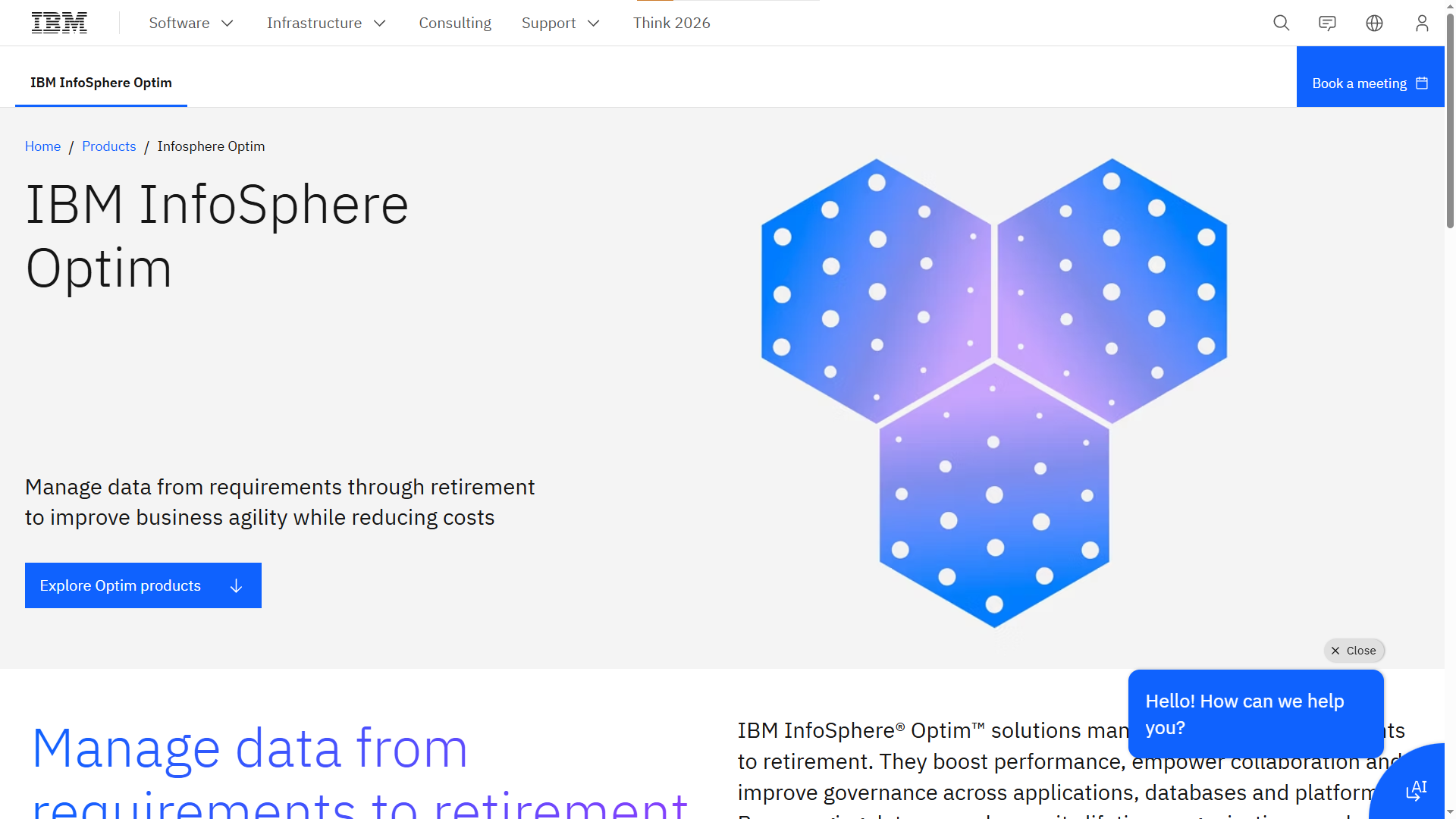Expand the Support dropdown
Image resolution: width=1456 pixels, height=819 pixels.
560,23
